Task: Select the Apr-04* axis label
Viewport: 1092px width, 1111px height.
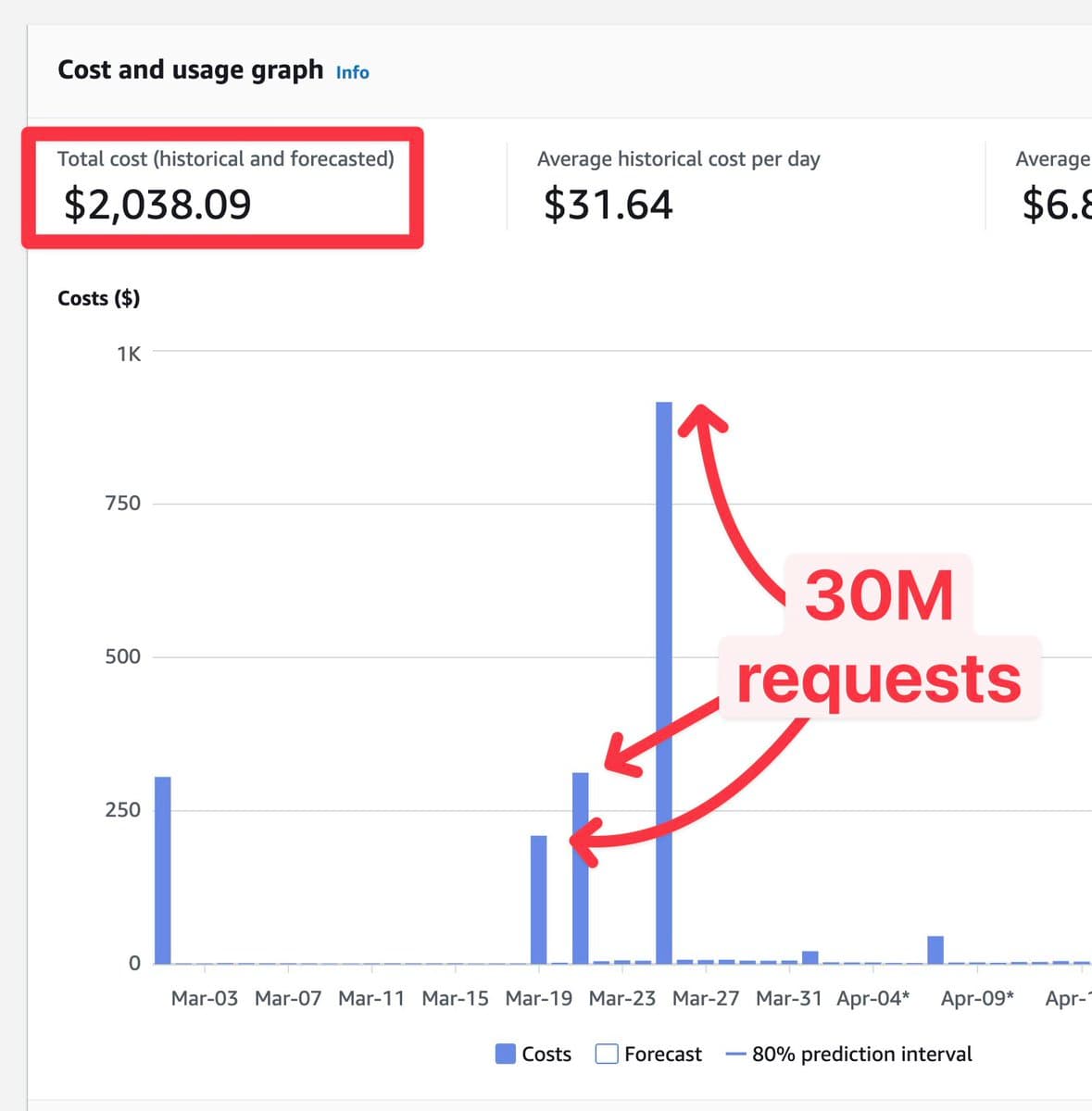Action: (873, 999)
